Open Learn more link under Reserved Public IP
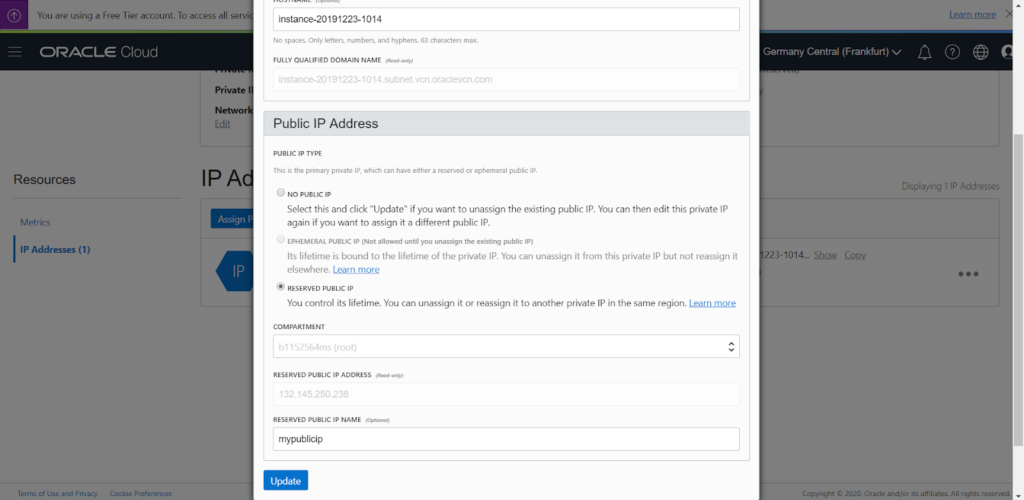 712,303
